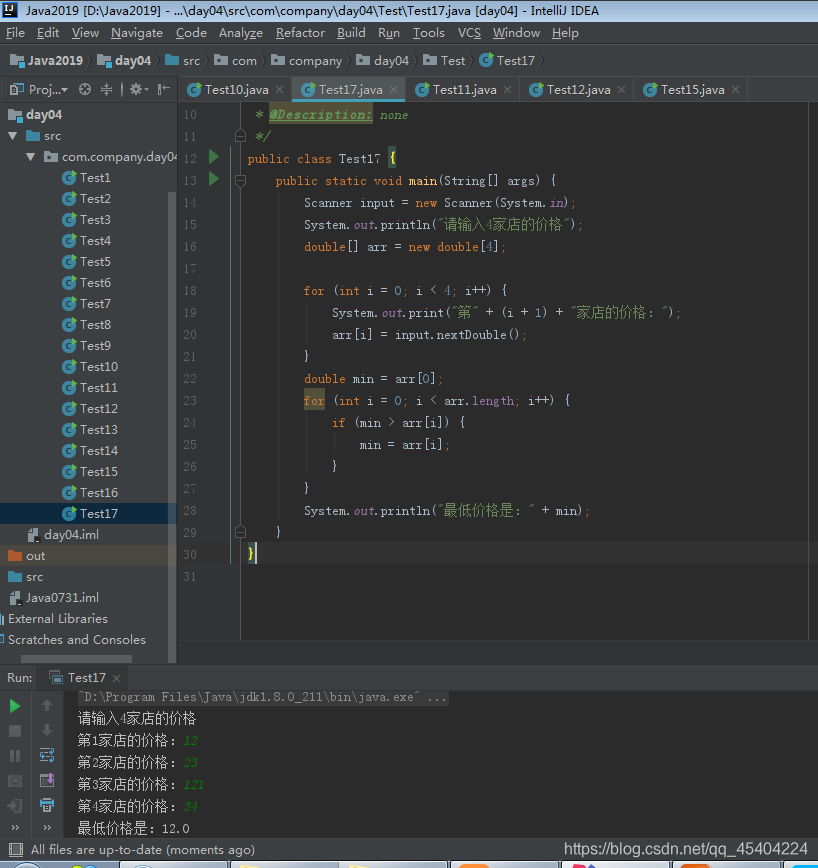This screenshot has width=818, height=868.
Task: Open the Project panel gear settings dropdown
Action: coord(138,89)
